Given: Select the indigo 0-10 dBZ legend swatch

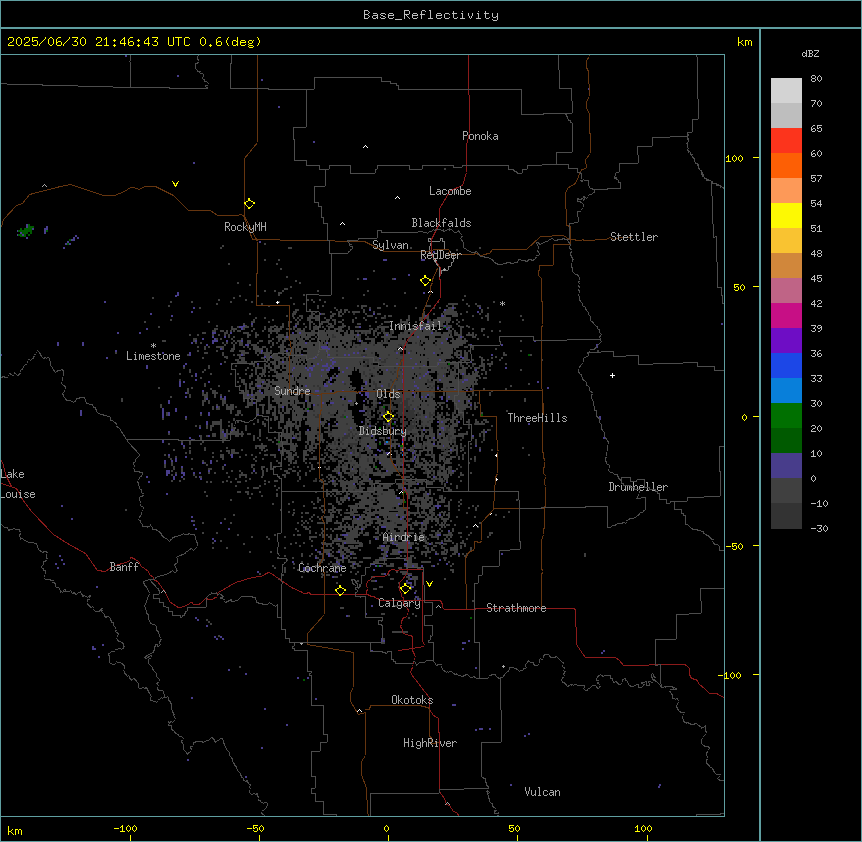Looking at the screenshot, I should tap(786, 466).
